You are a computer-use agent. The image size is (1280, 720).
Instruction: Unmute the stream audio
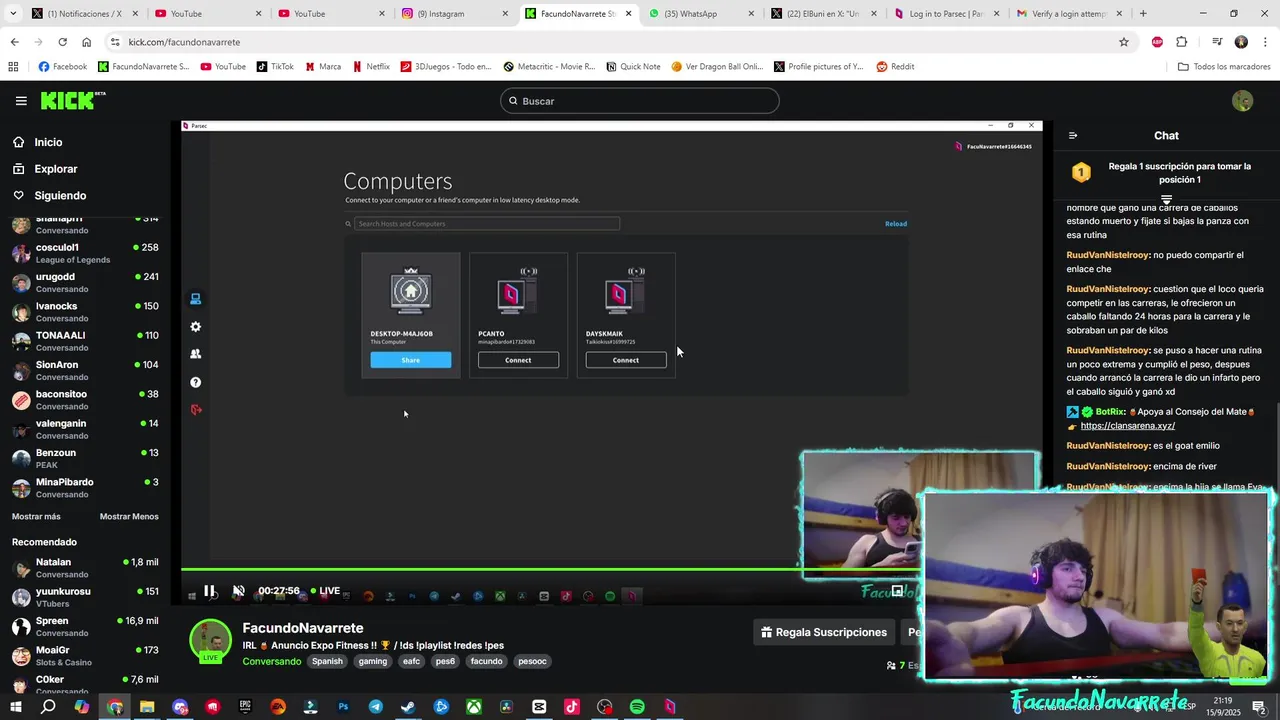pyautogui.click(x=238, y=591)
